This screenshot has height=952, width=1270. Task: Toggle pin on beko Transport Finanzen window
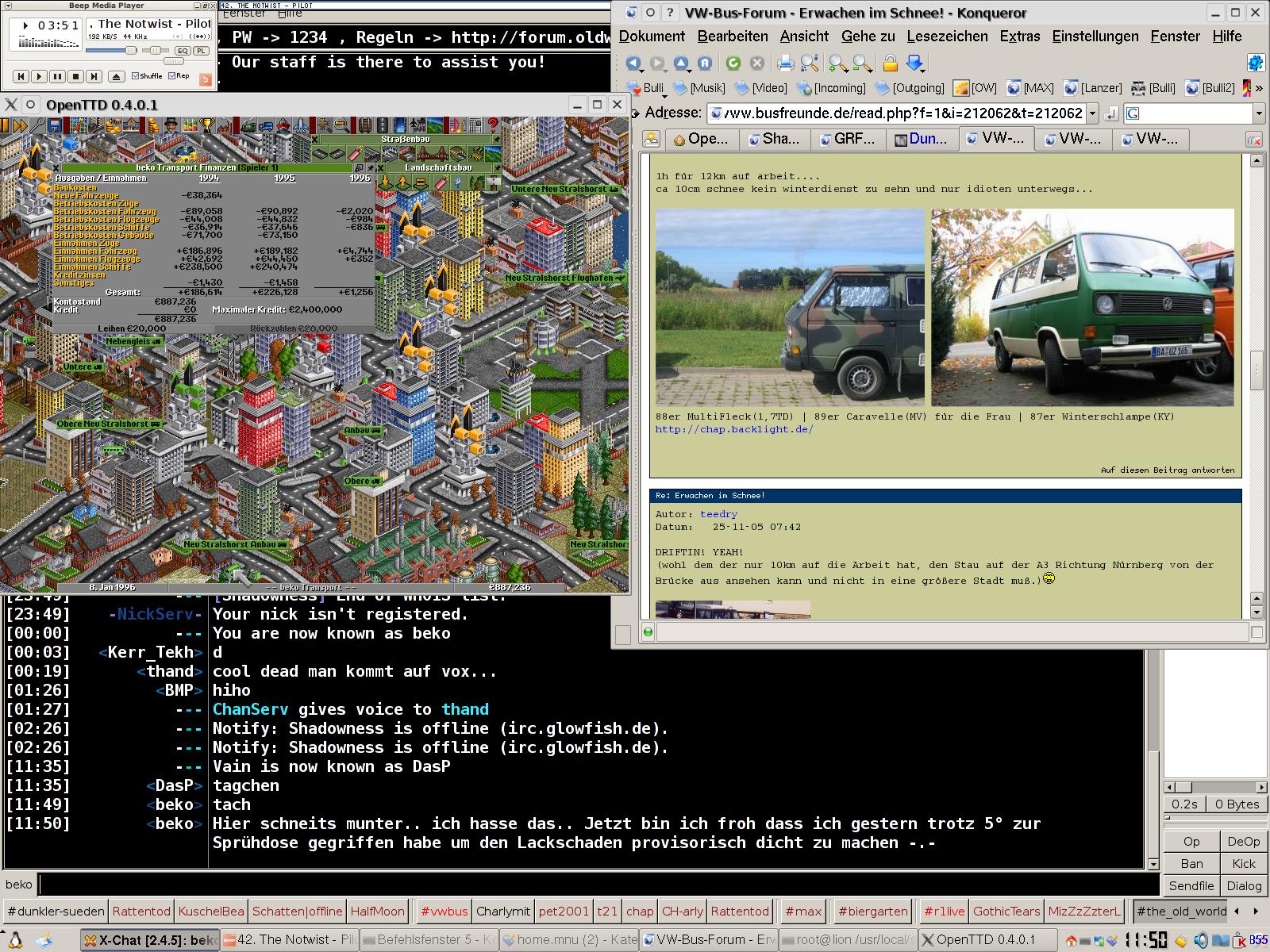coord(370,167)
